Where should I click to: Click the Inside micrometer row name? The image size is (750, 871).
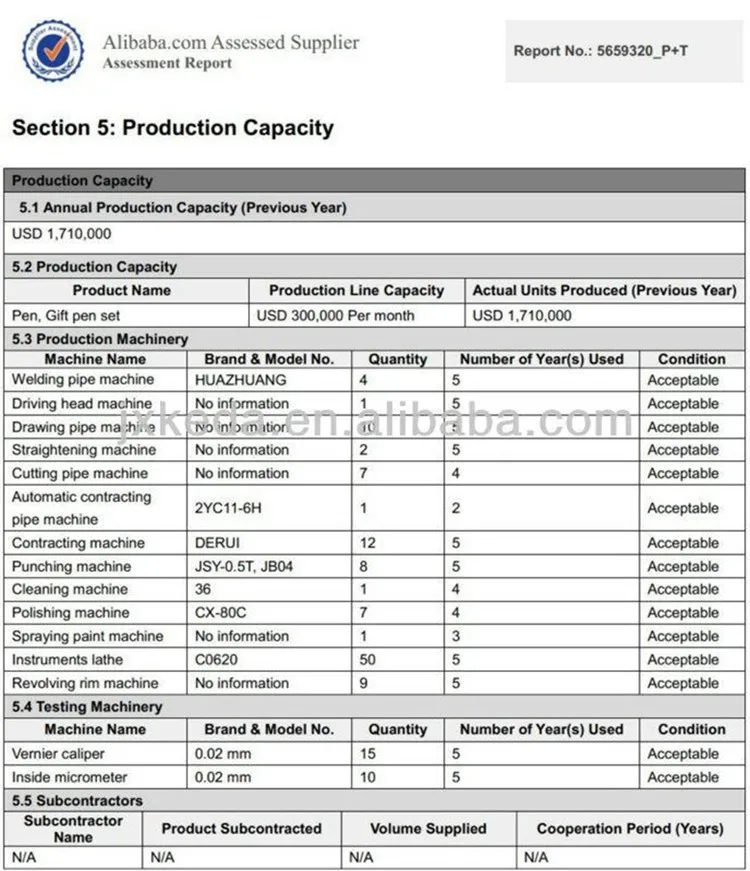coord(69,777)
